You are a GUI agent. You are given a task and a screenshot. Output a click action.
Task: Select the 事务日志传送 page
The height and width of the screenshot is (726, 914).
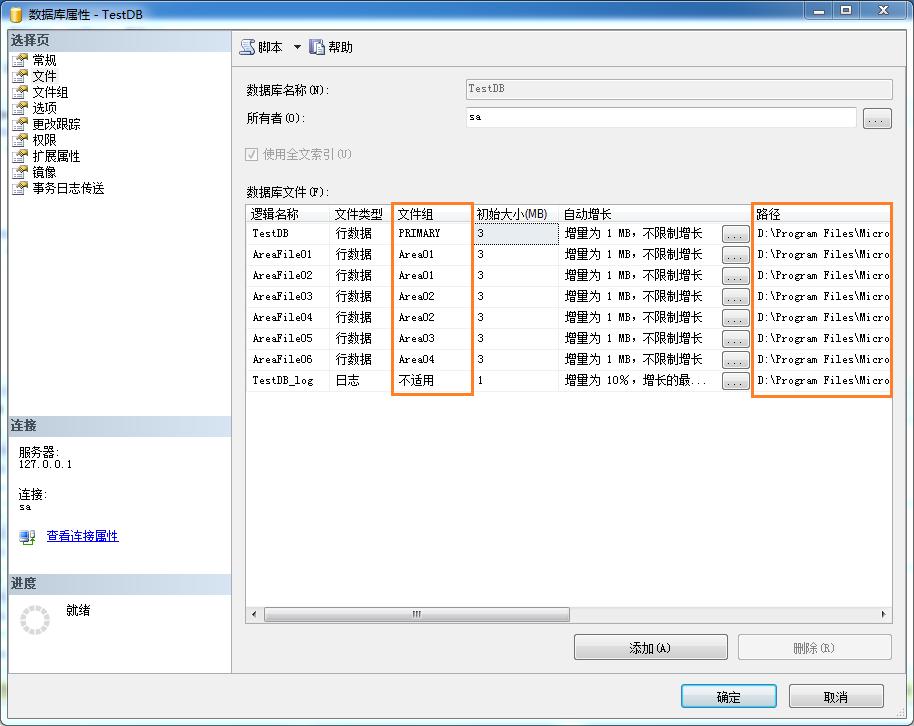[68, 188]
